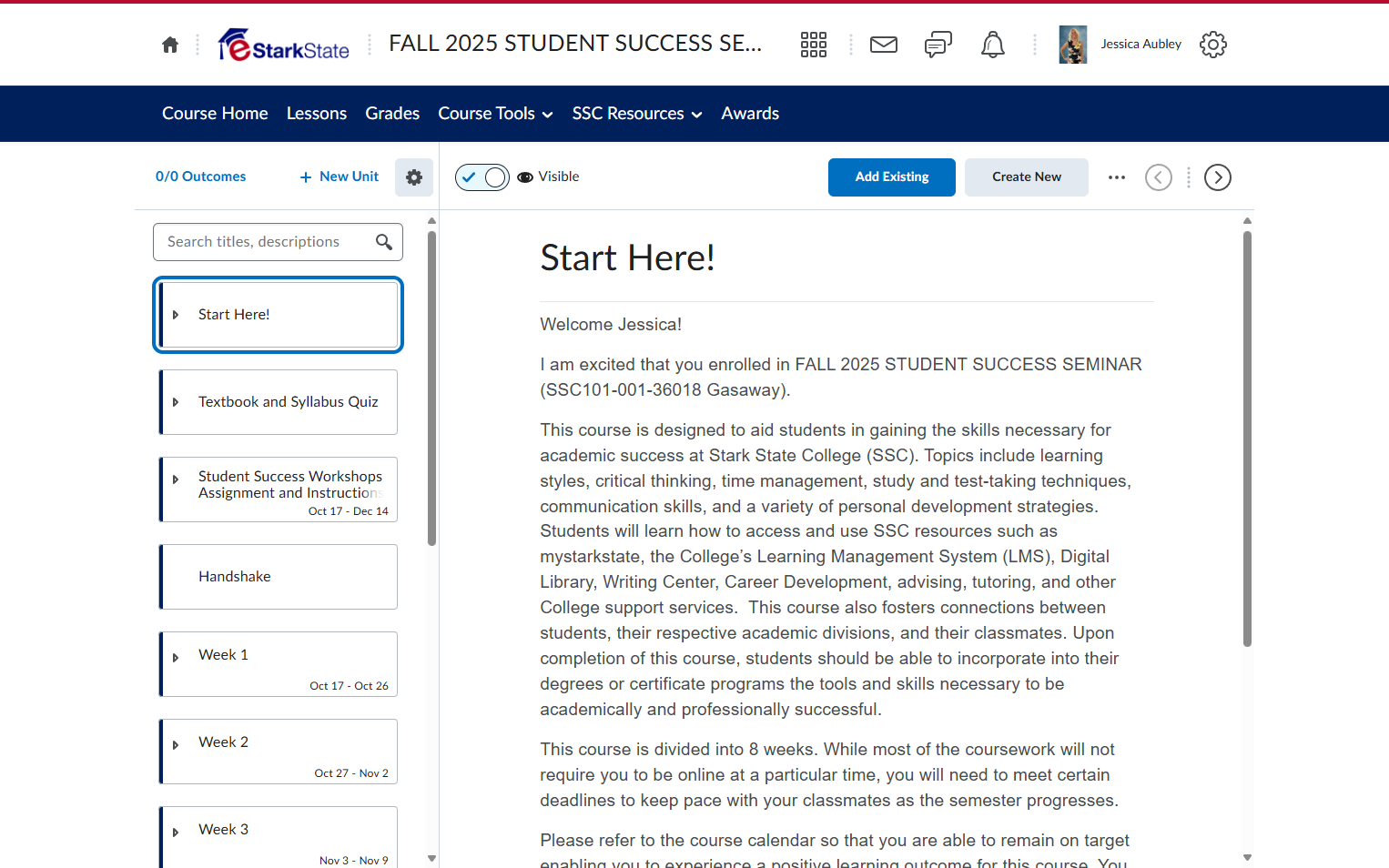1389x868 pixels.
Task: Expand the Start Here! unit
Action: [176, 315]
